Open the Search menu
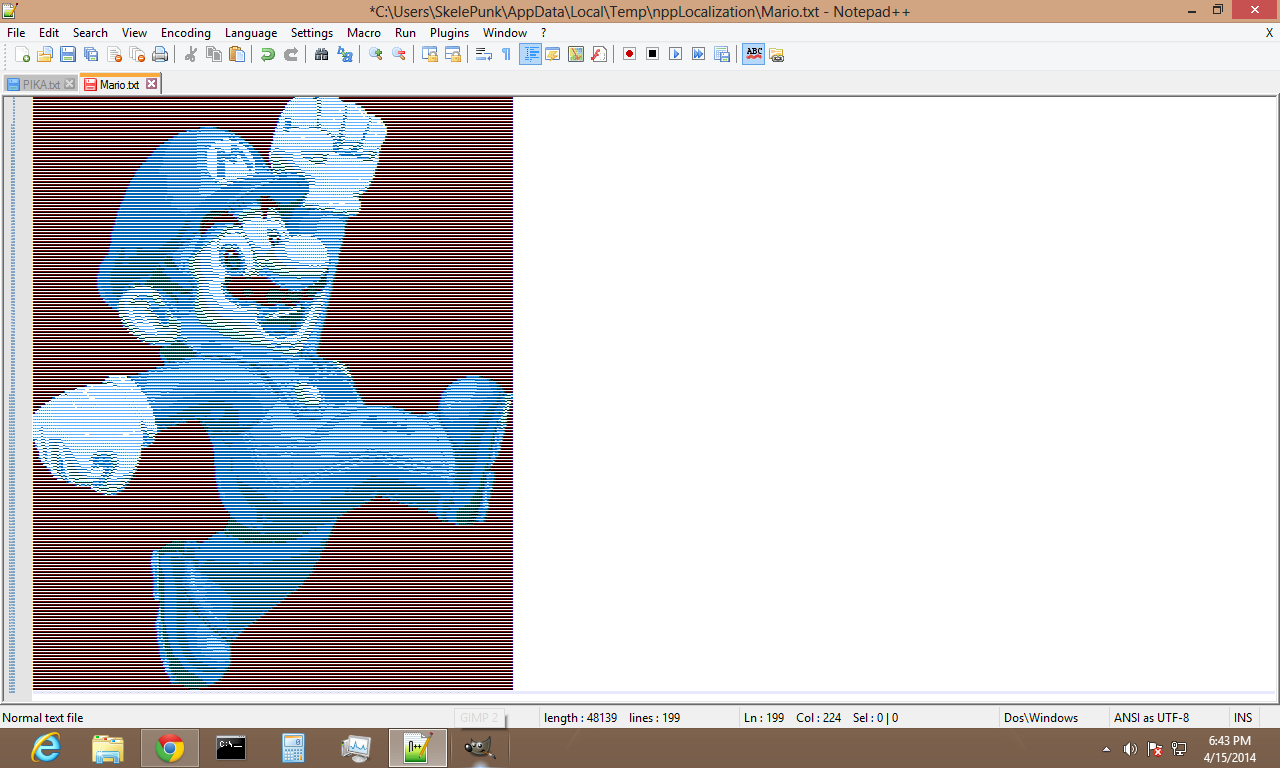Viewport: 1280px width, 768px height. point(90,33)
